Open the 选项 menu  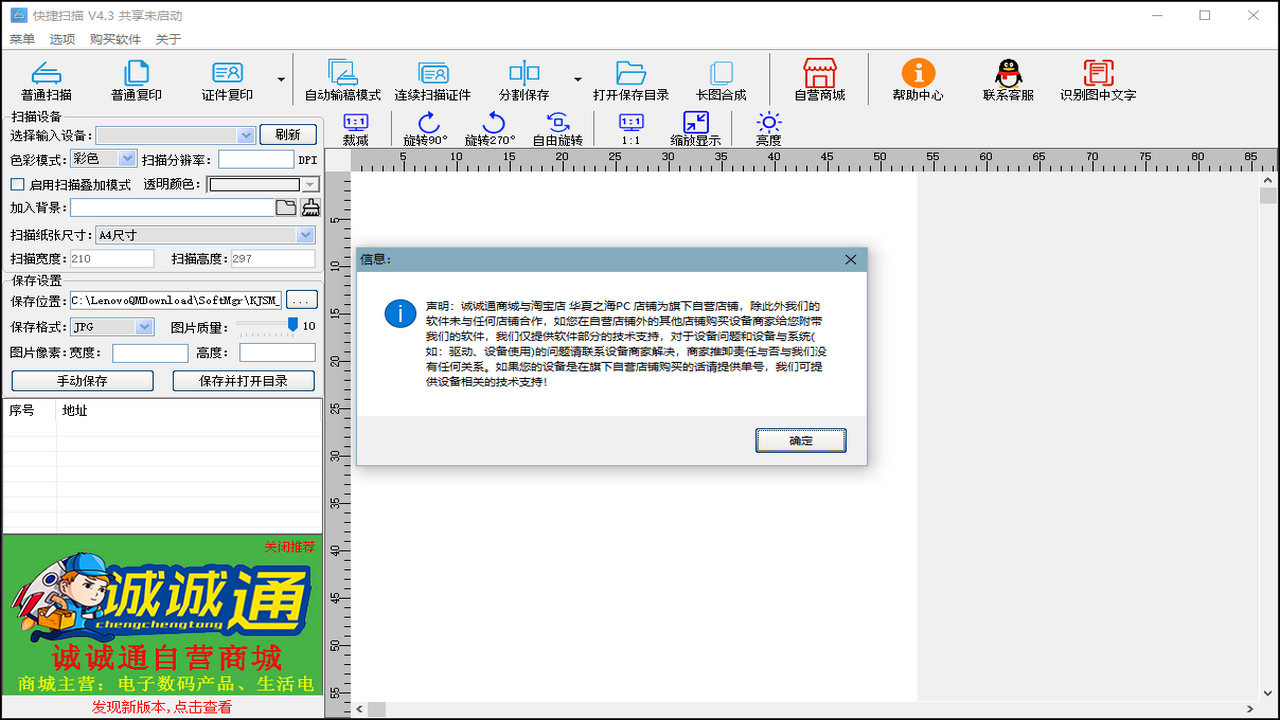coord(62,39)
